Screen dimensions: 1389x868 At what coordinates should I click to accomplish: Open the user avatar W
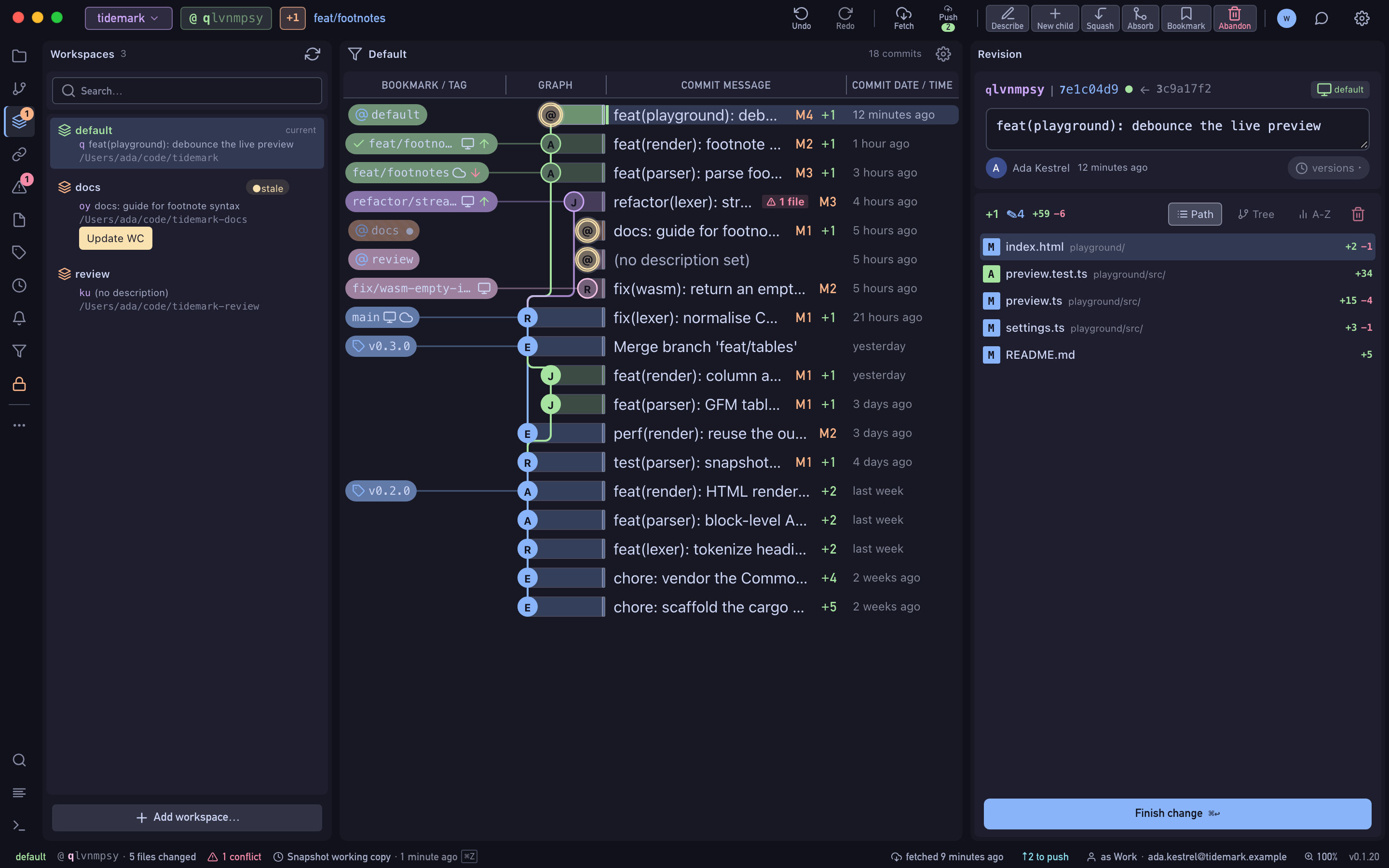[x=1286, y=18]
